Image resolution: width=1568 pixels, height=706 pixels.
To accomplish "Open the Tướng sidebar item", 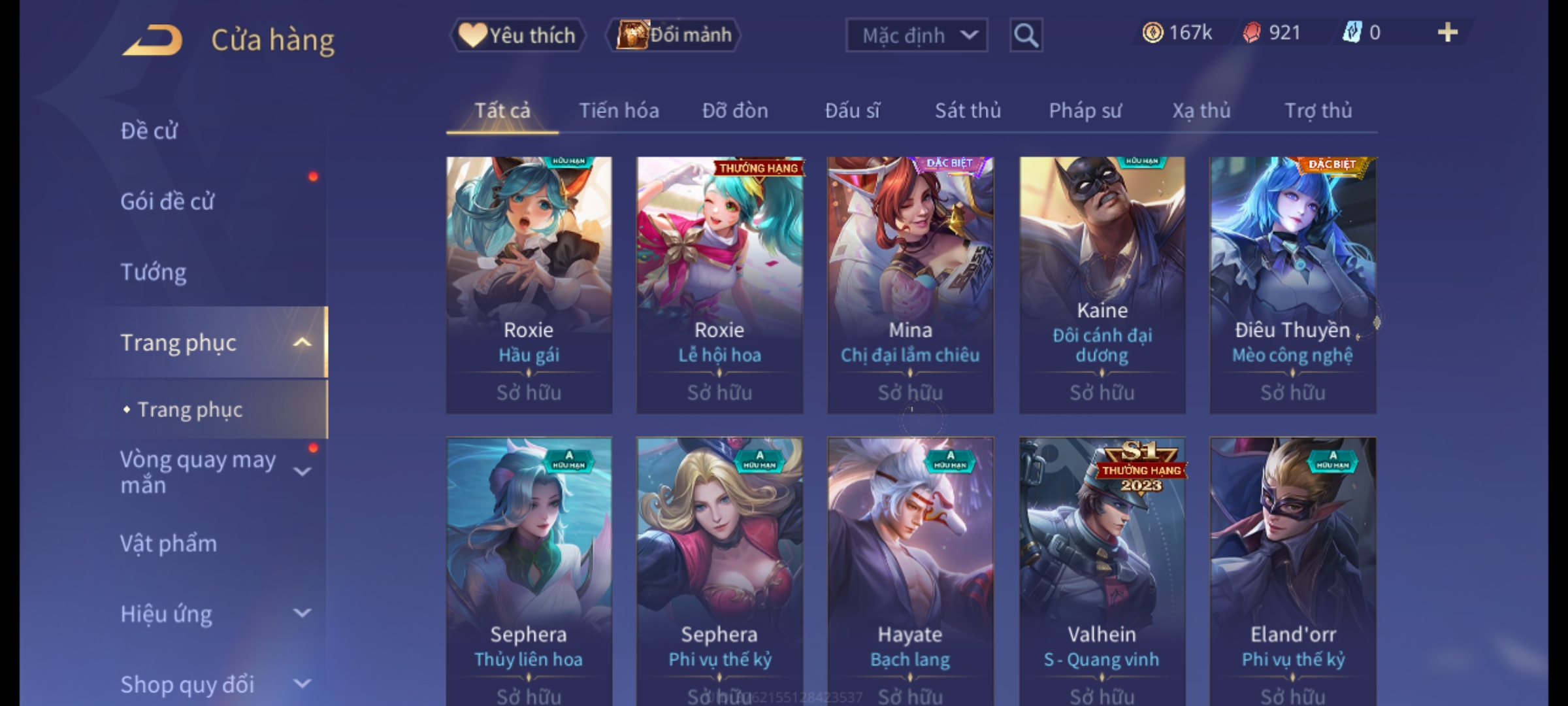I will pyautogui.click(x=154, y=272).
